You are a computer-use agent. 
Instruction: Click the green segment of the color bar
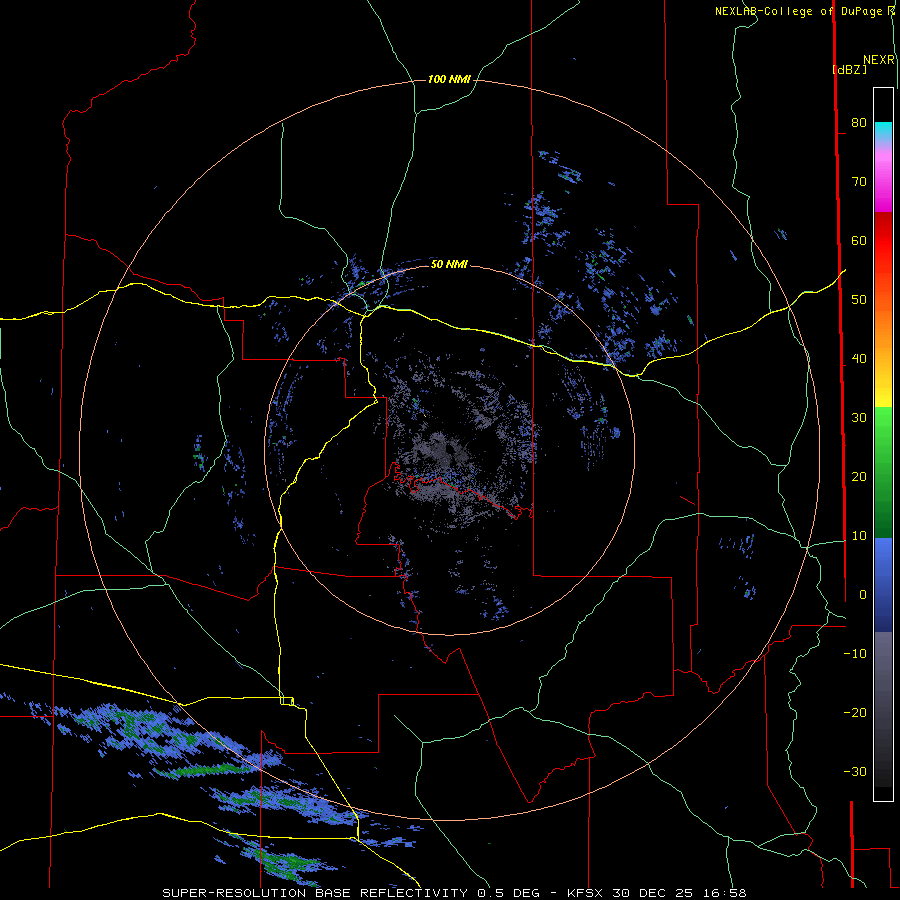[x=883, y=472]
